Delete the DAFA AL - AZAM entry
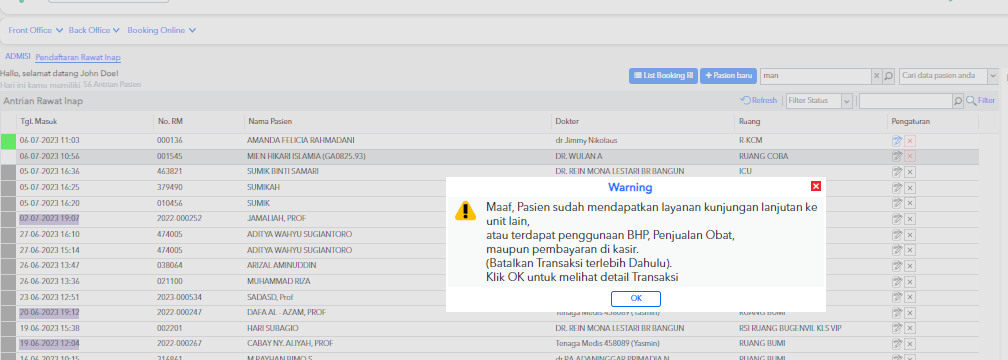The image size is (1008, 360). pos(910,312)
